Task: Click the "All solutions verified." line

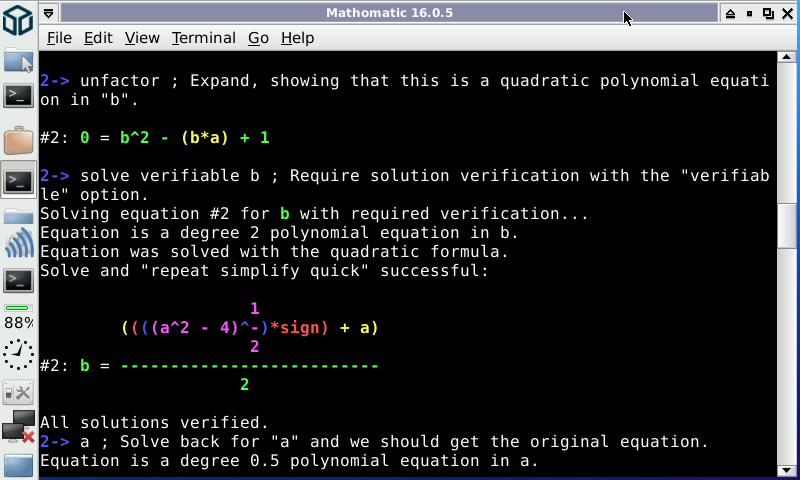Action: [x=154, y=422]
